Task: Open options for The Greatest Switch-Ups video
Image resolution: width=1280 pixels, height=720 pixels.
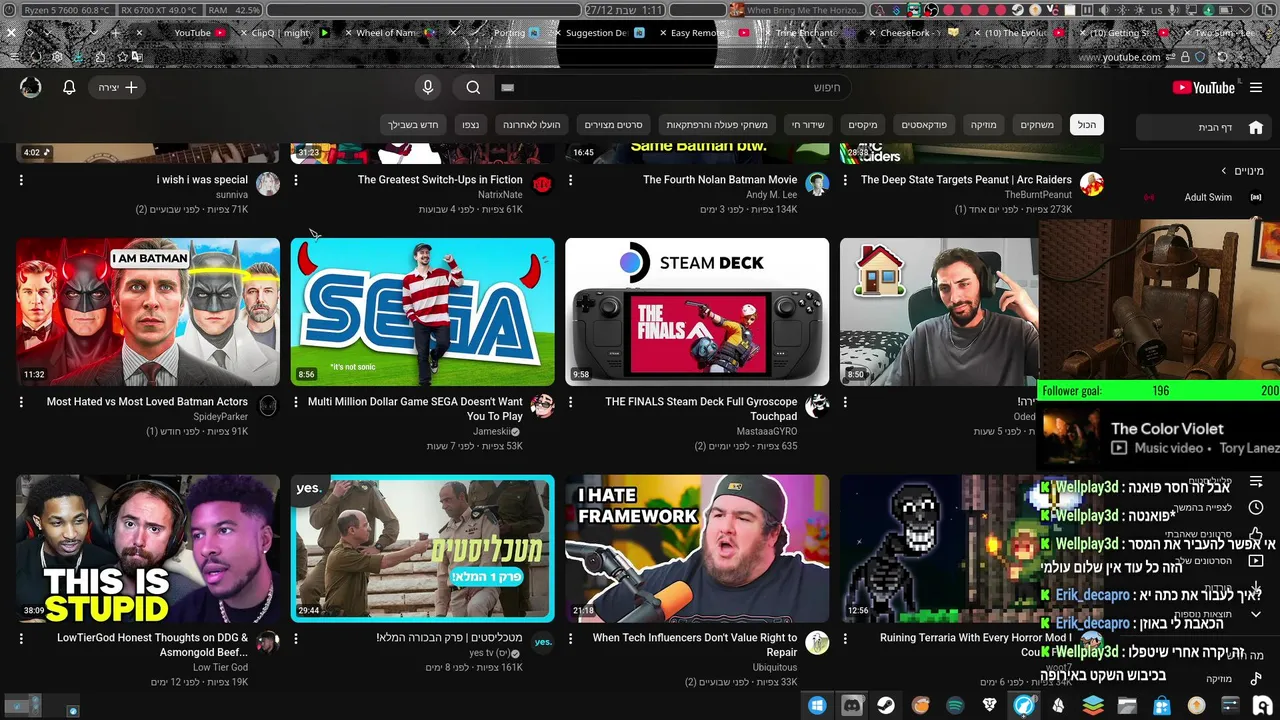Action: [296, 181]
